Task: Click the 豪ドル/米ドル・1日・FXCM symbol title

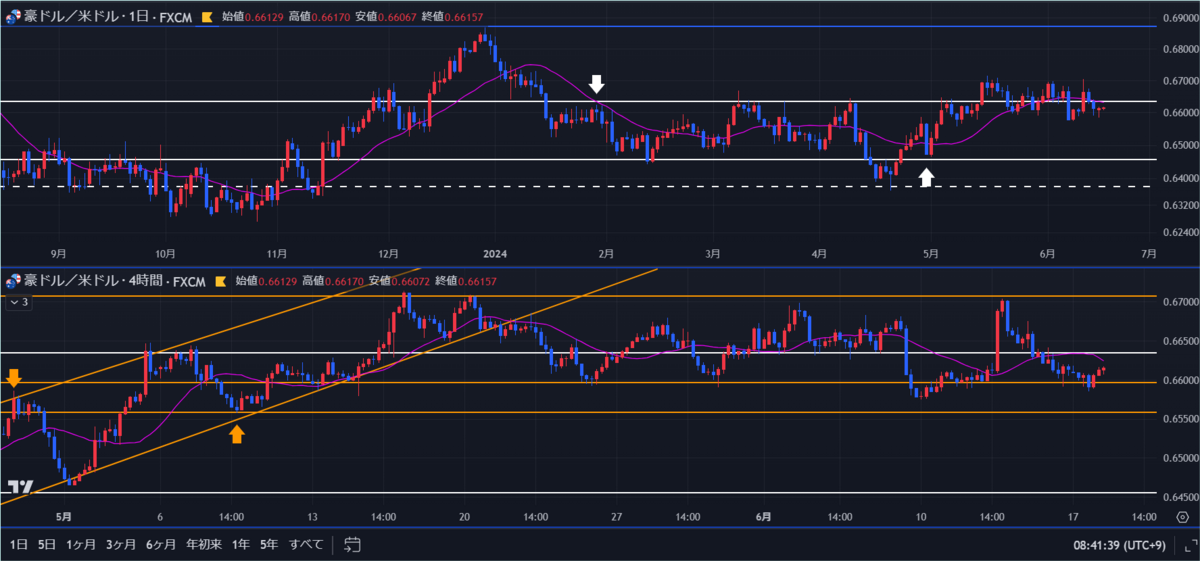Action: 109,17
